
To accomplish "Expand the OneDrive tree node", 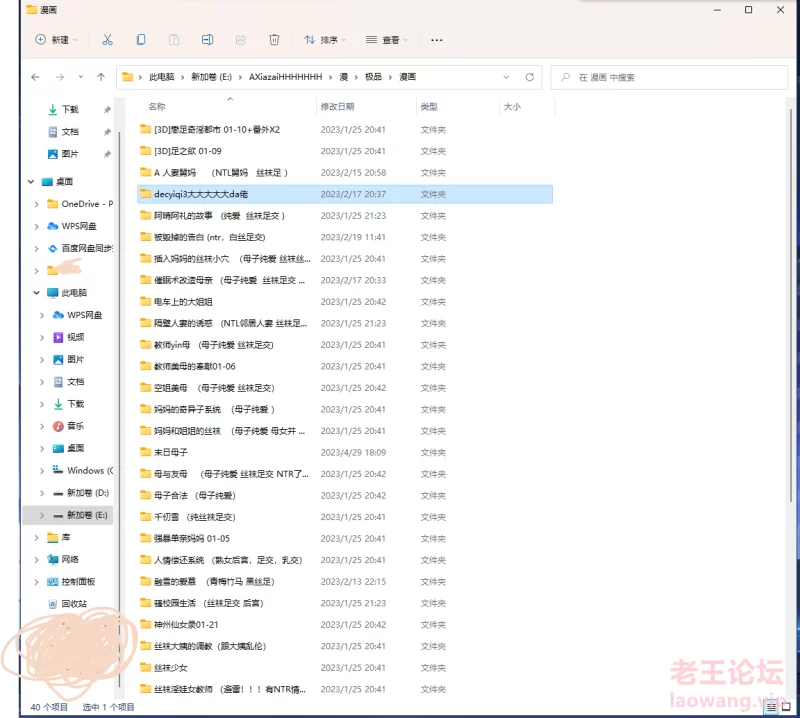I will coord(36,204).
